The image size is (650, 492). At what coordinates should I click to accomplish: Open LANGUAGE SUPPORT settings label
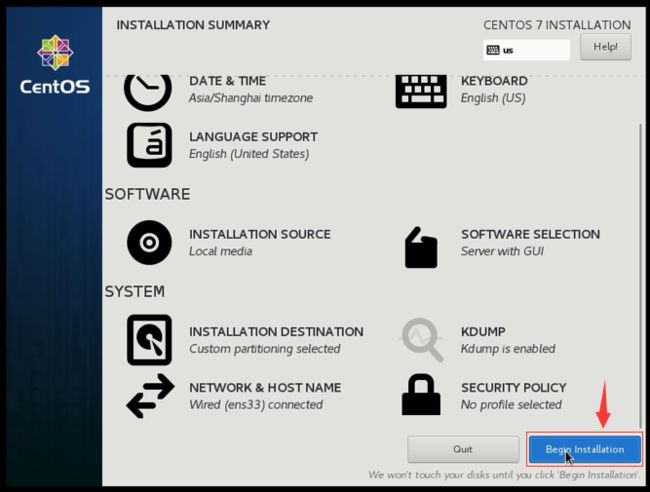pos(253,137)
